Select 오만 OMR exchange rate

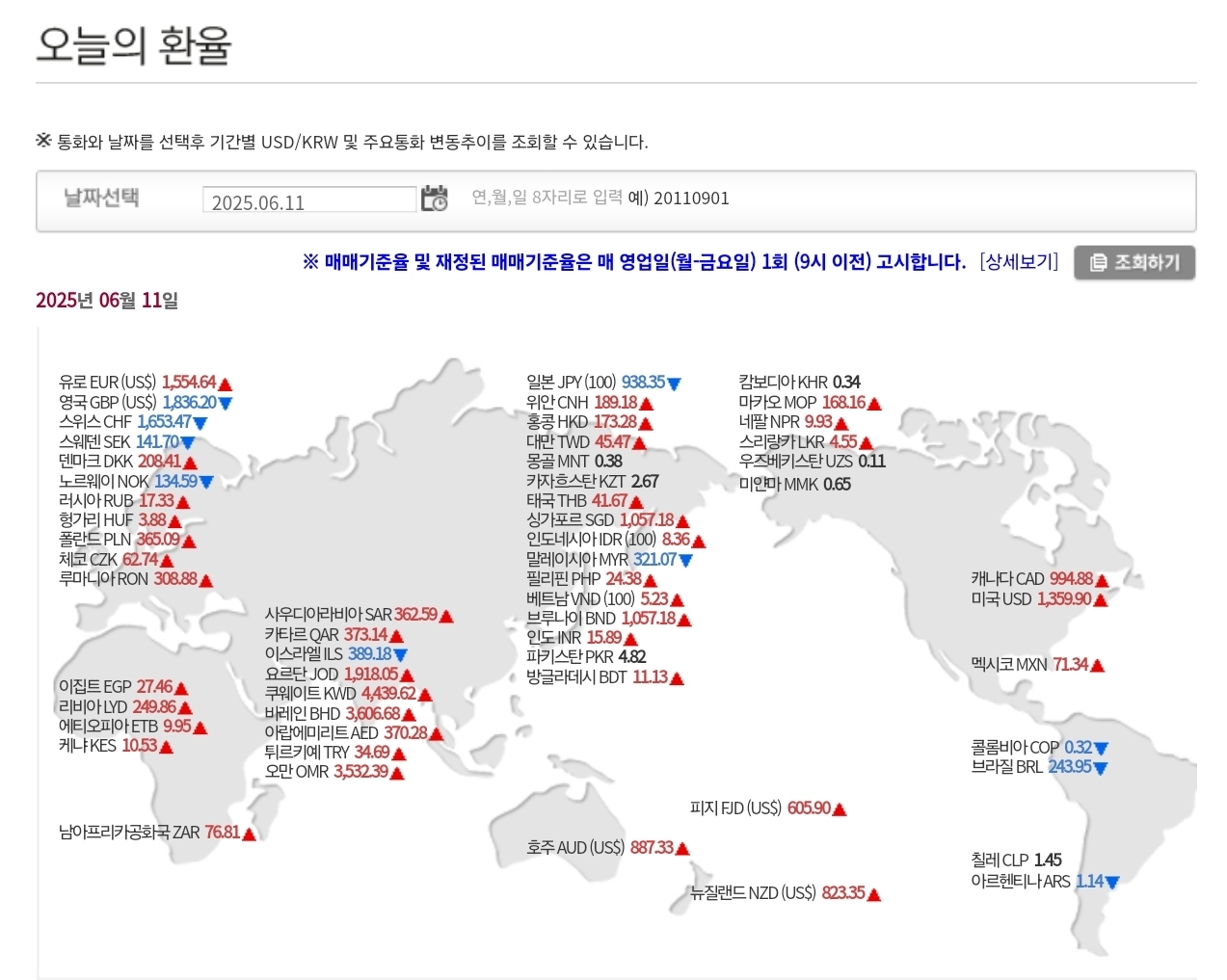point(334,772)
